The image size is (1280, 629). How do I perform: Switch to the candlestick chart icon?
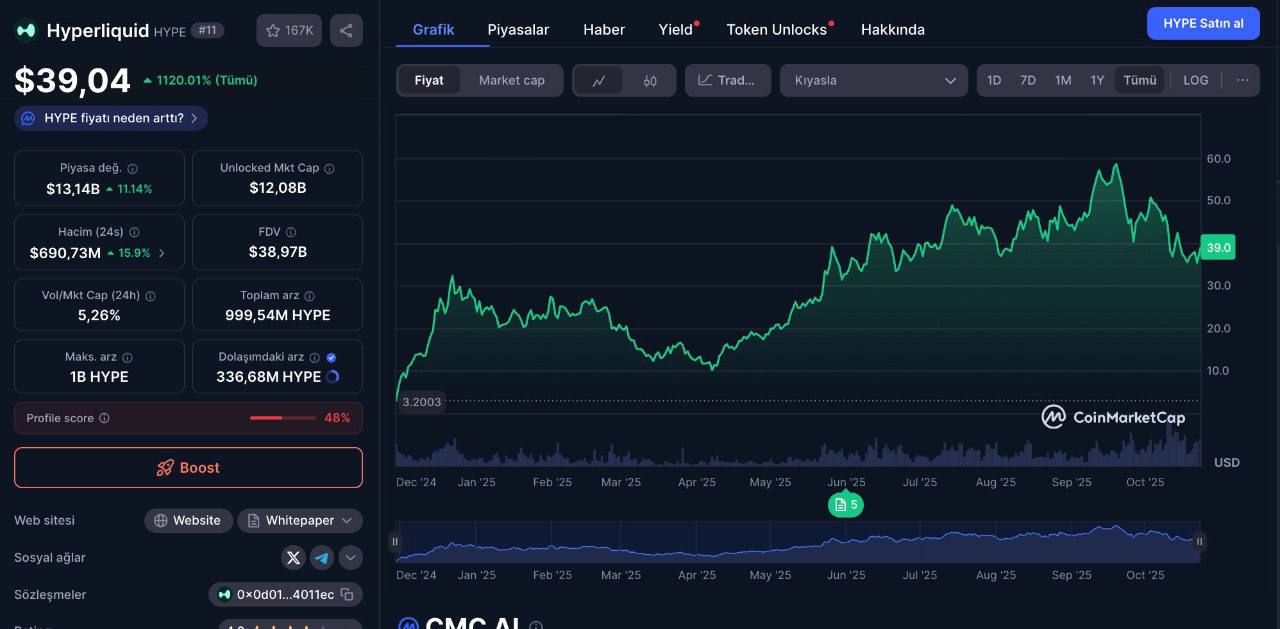[650, 81]
